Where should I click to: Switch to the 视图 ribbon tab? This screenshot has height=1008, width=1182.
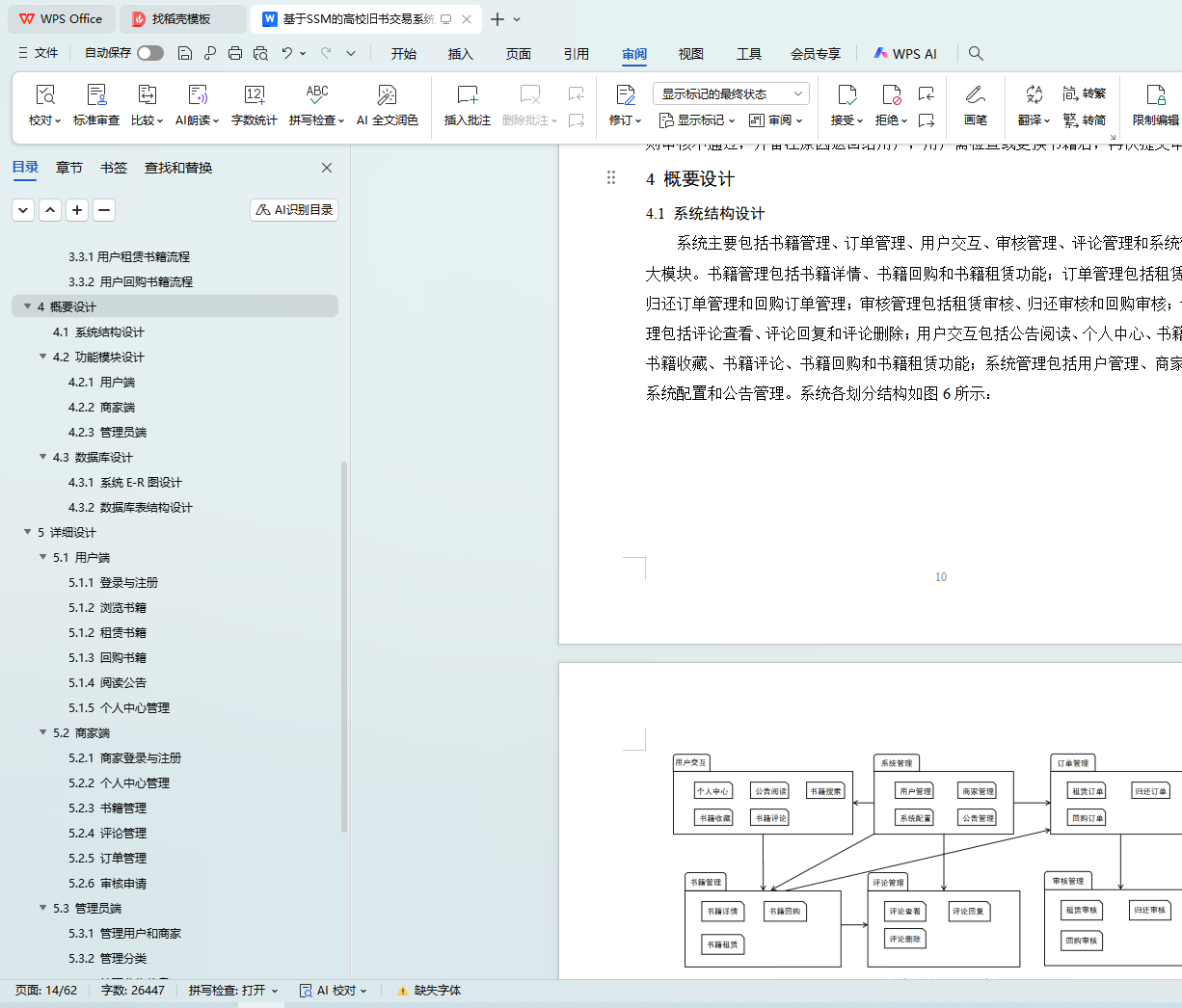coord(690,54)
